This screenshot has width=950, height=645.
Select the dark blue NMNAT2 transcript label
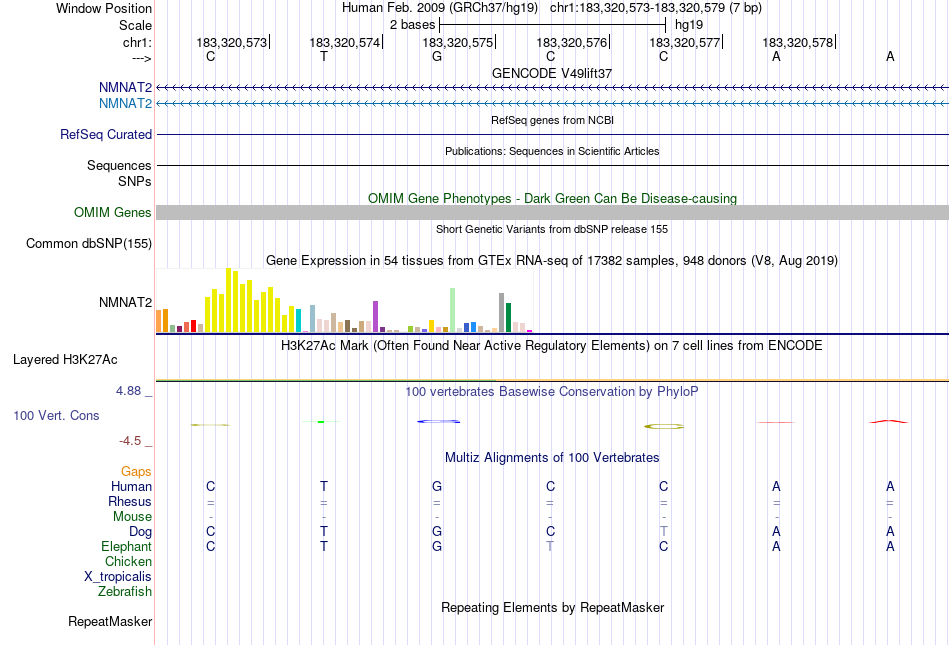point(125,88)
